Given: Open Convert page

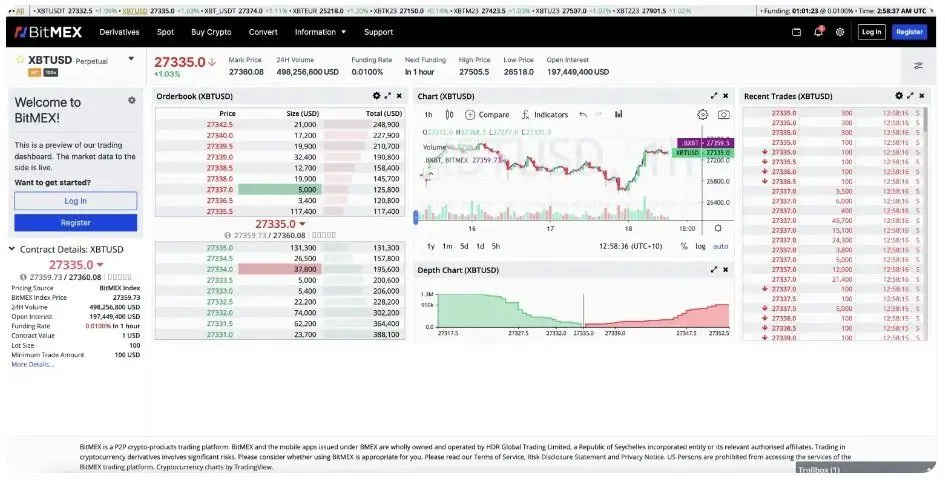Looking at the screenshot, I should [x=263, y=32].
